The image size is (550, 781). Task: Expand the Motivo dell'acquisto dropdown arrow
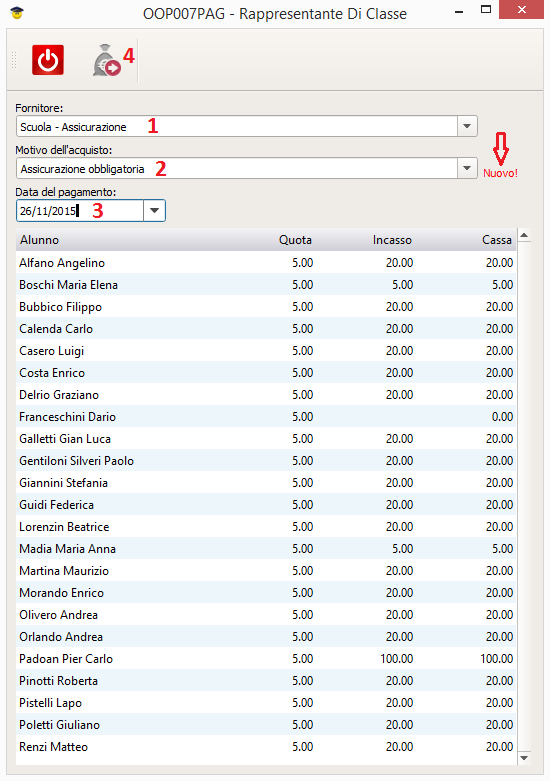[467, 168]
